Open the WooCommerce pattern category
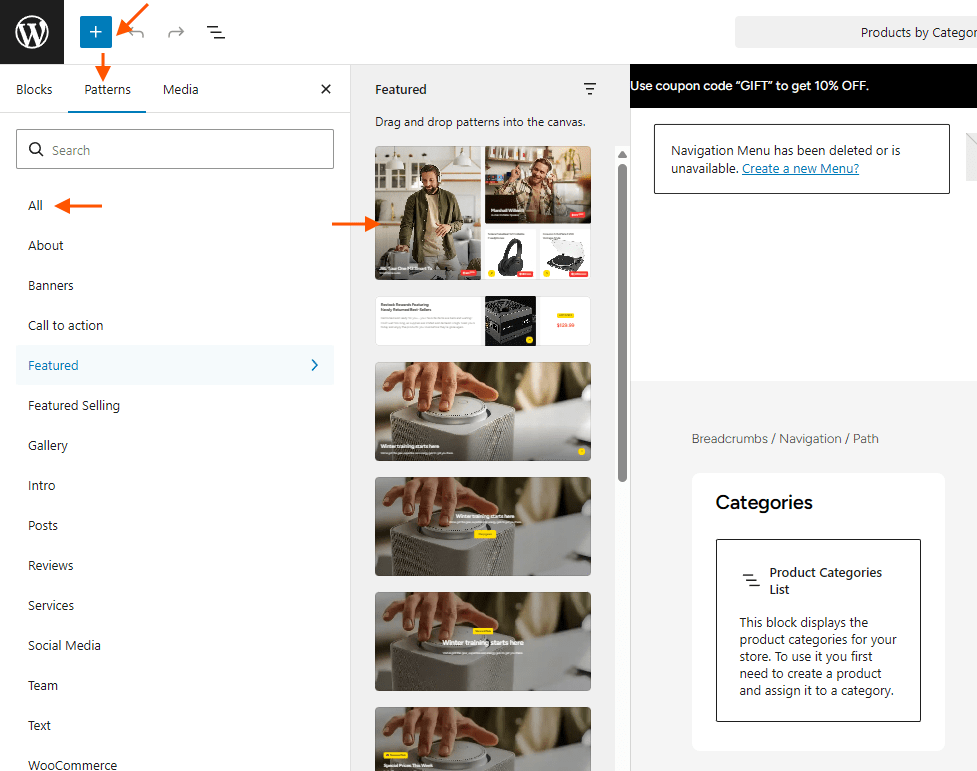This screenshot has width=977, height=771. [x=72, y=764]
